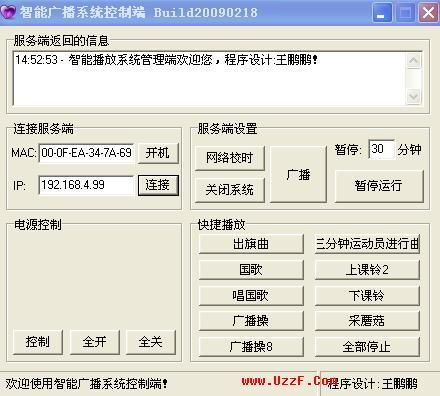Focus the IP address field 192.168.4.99
This screenshot has height=396, width=440.
click(x=86, y=185)
